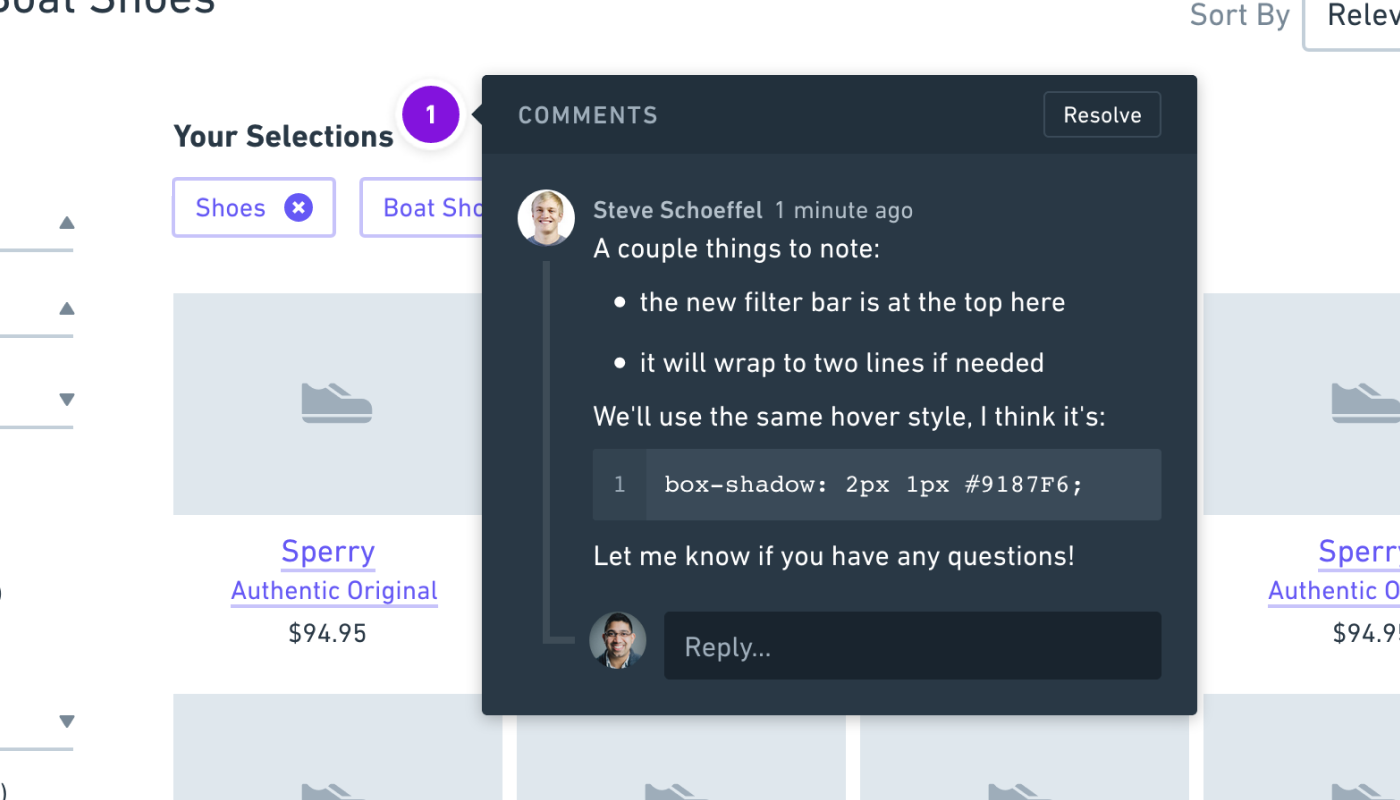Open the Relevance sort dropdown
Viewport: 1400px width, 800px height.
(1360, 16)
